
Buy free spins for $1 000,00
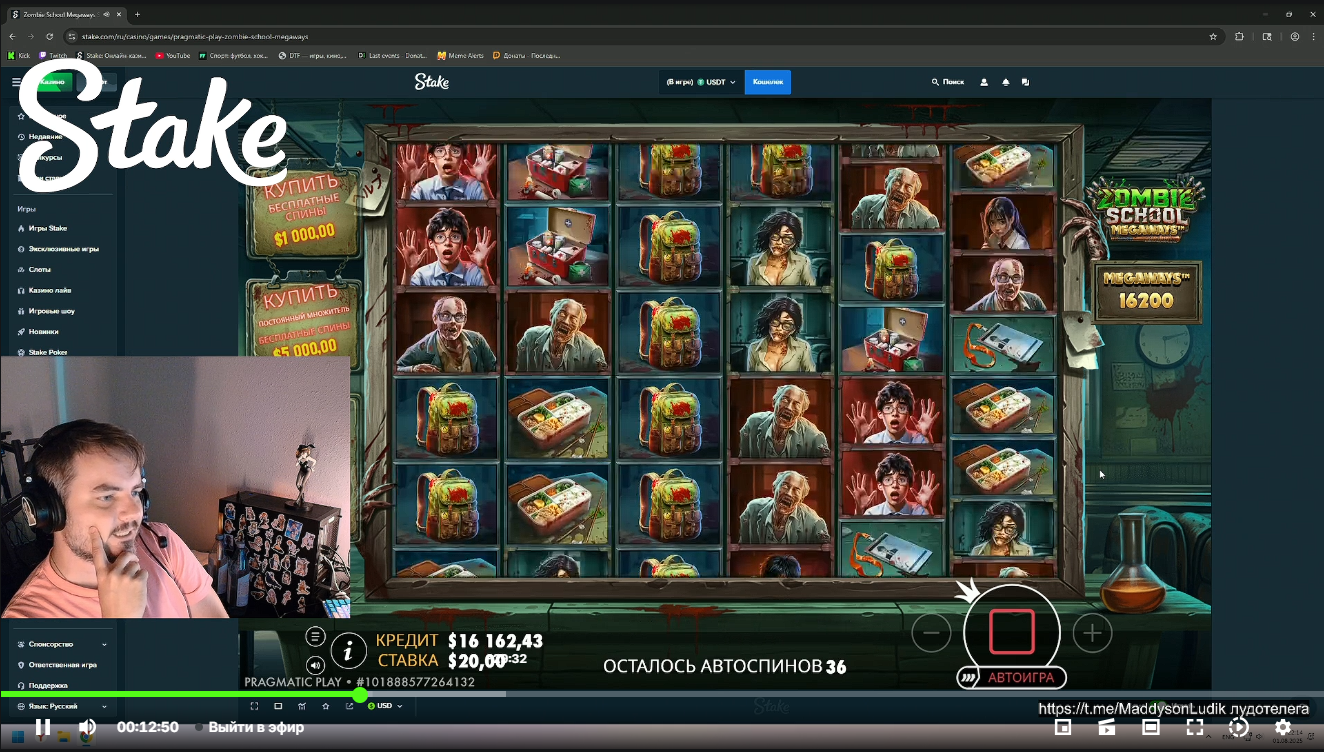tap(305, 210)
